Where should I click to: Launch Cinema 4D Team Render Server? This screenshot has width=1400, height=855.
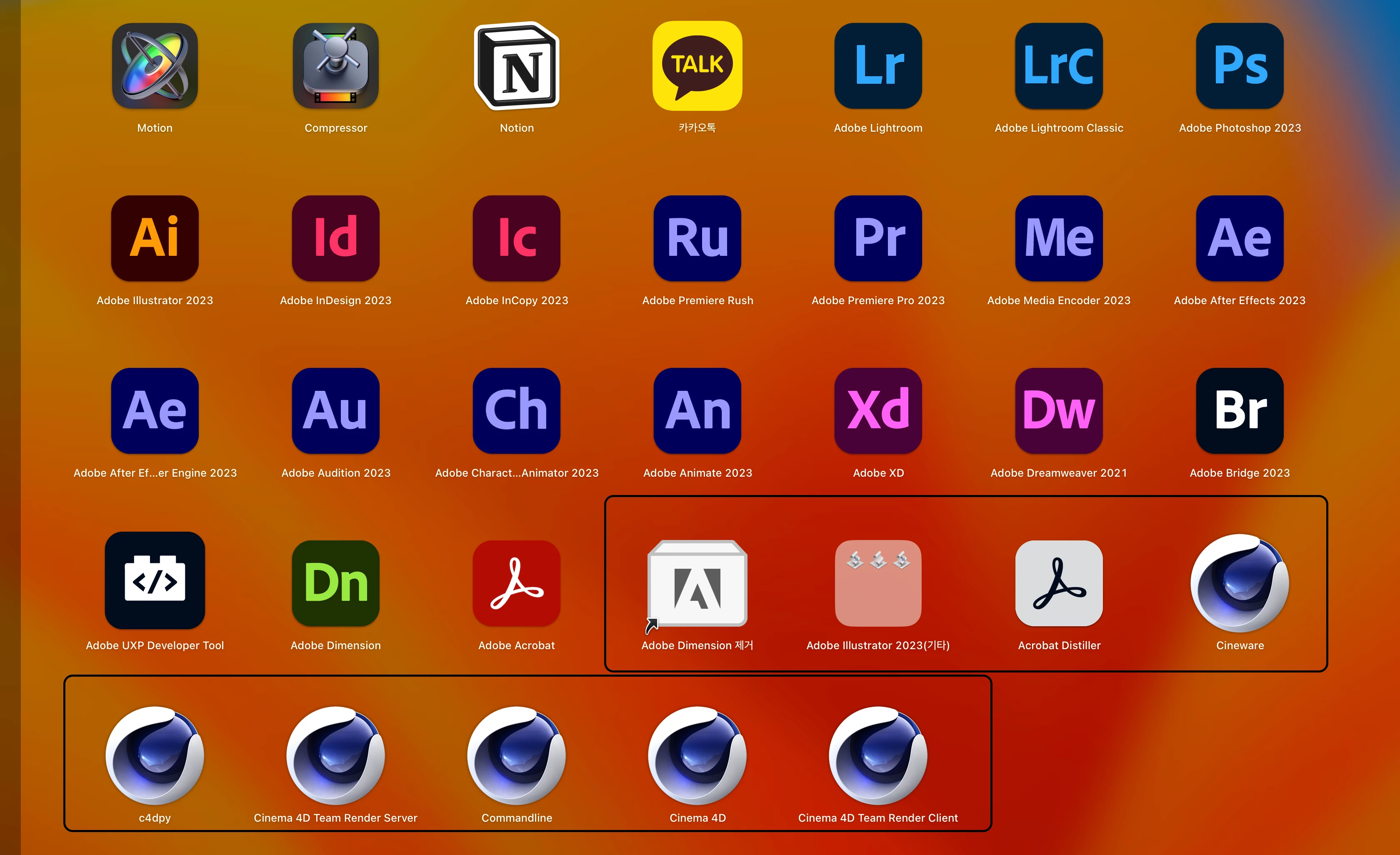point(336,755)
